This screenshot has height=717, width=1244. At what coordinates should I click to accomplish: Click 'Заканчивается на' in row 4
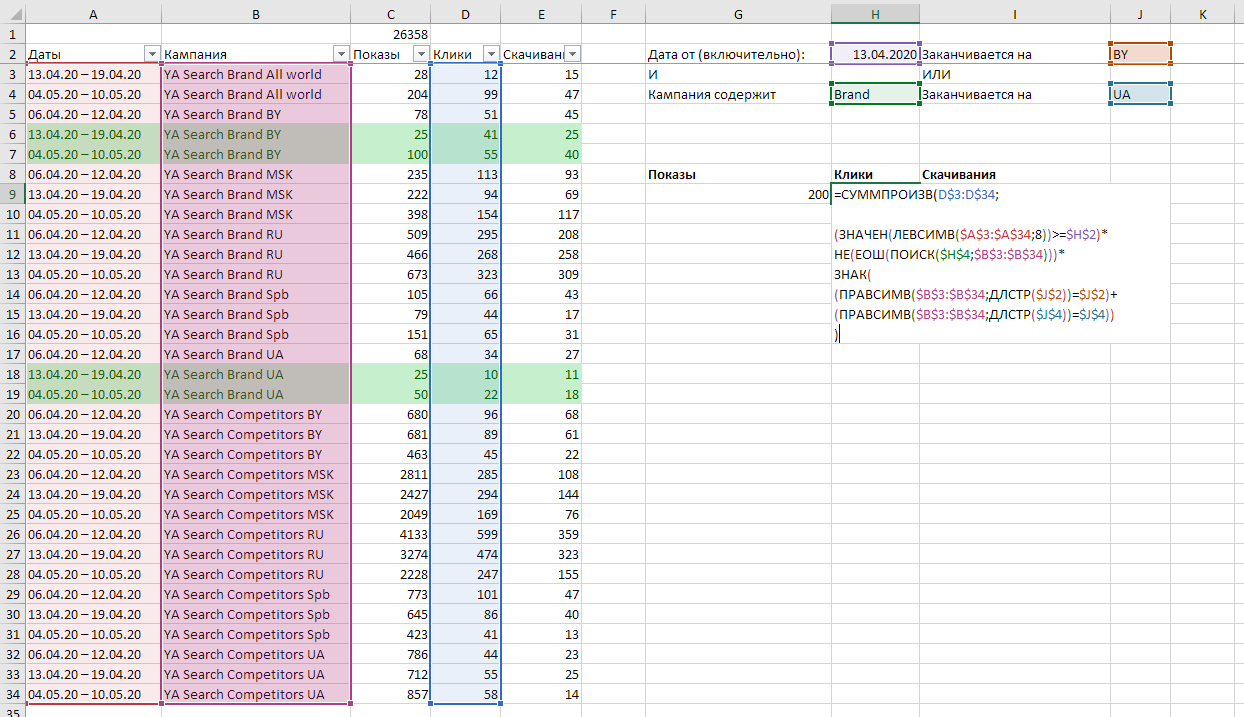[976, 94]
